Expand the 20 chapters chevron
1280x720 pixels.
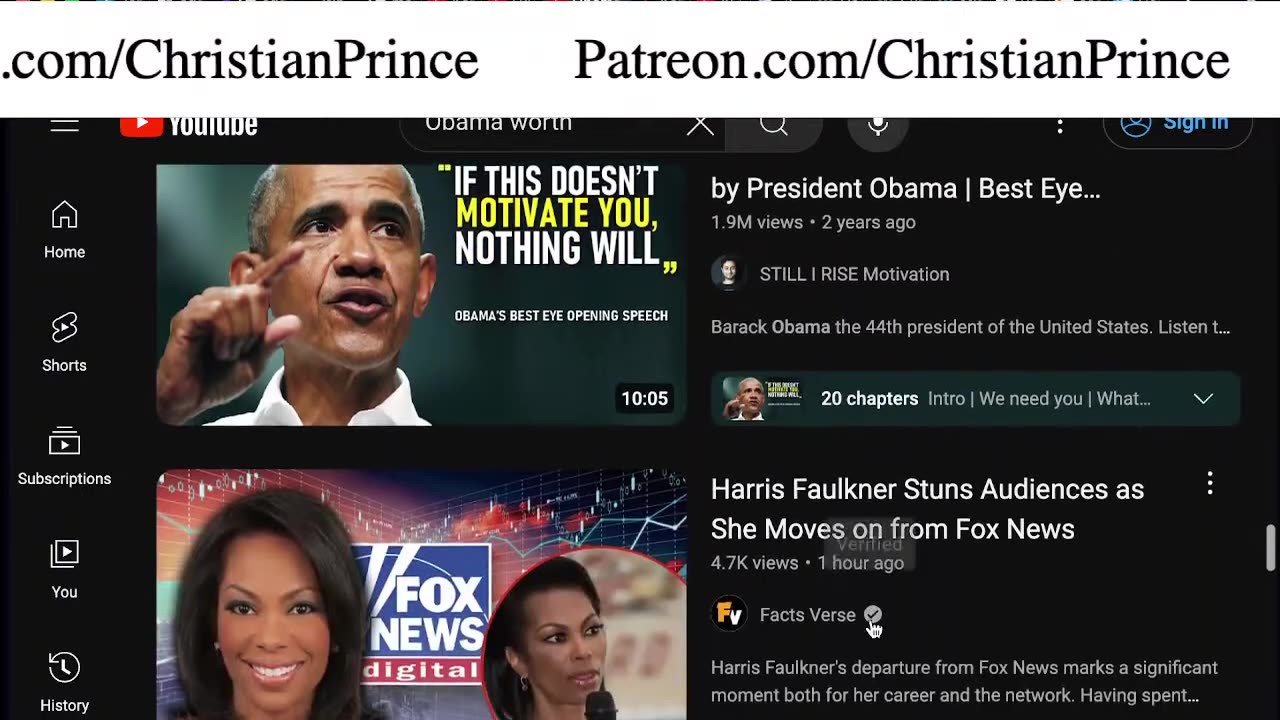coord(1203,399)
